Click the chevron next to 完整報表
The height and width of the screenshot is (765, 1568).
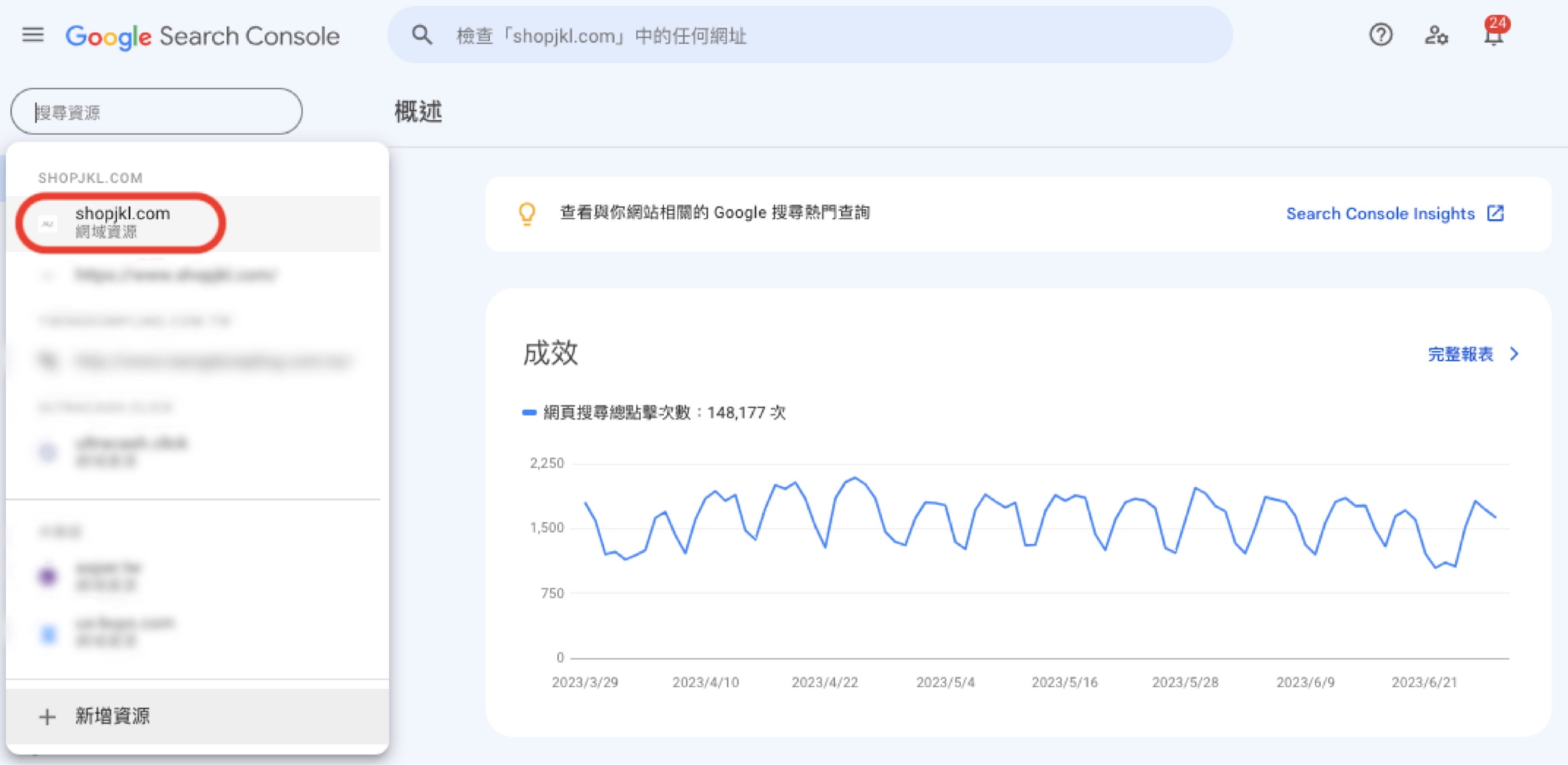[x=1514, y=355]
